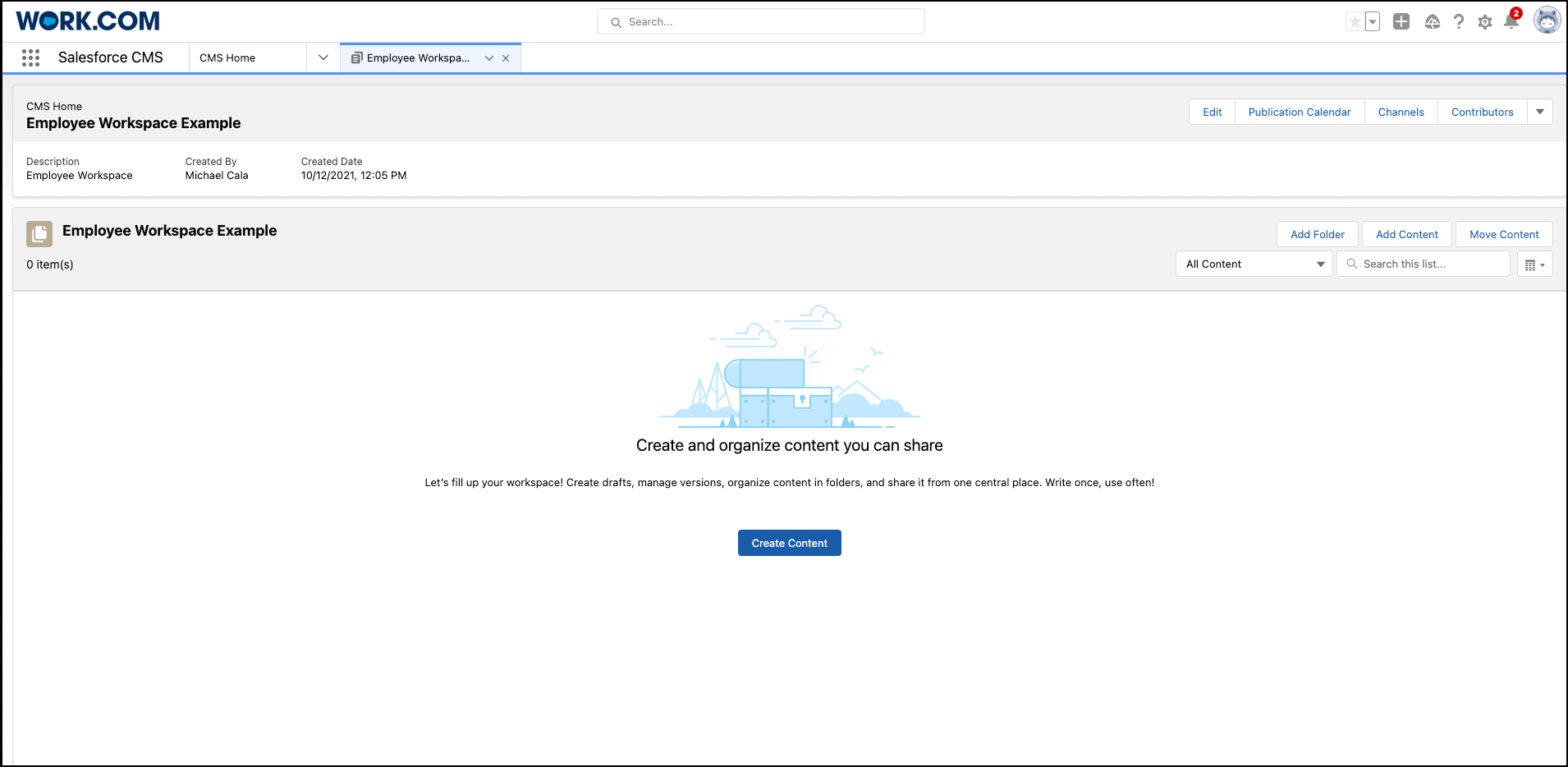The height and width of the screenshot is (767, 1568).
Task: Click the treasure chest empty-state illustration
Action: coord(790,367)
